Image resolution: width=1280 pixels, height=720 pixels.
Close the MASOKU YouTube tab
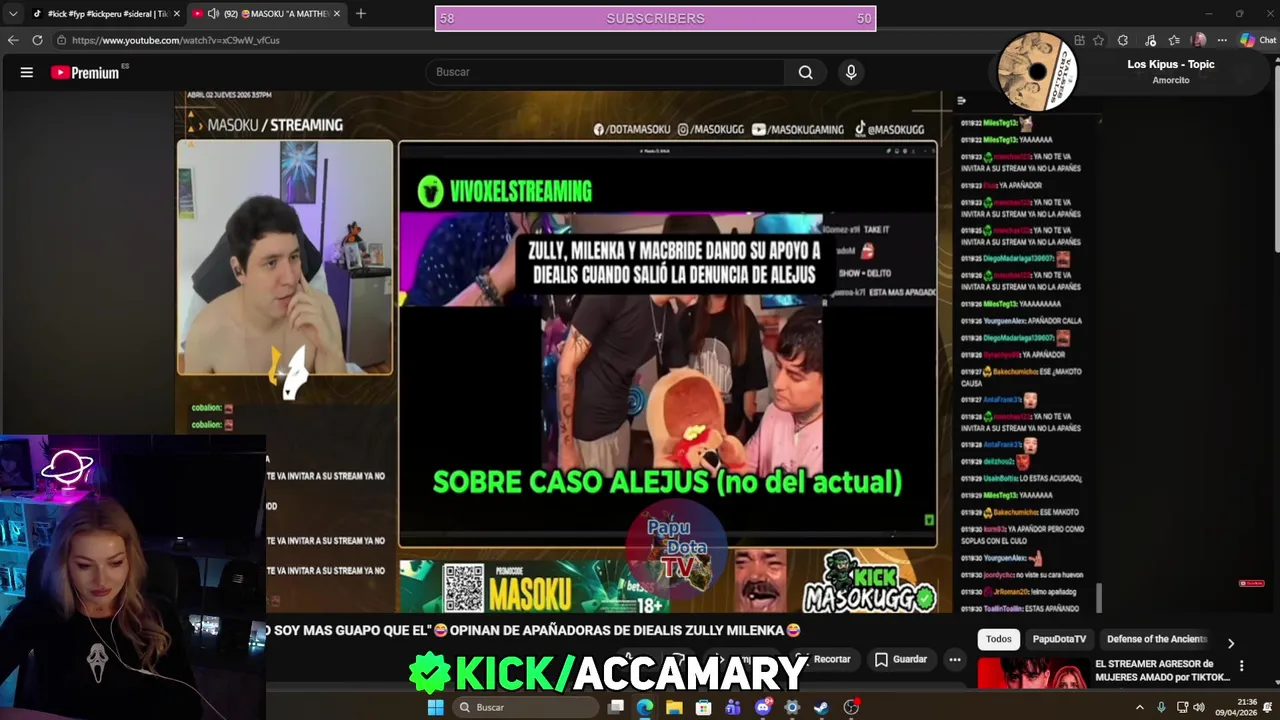[x=337, y=14]
